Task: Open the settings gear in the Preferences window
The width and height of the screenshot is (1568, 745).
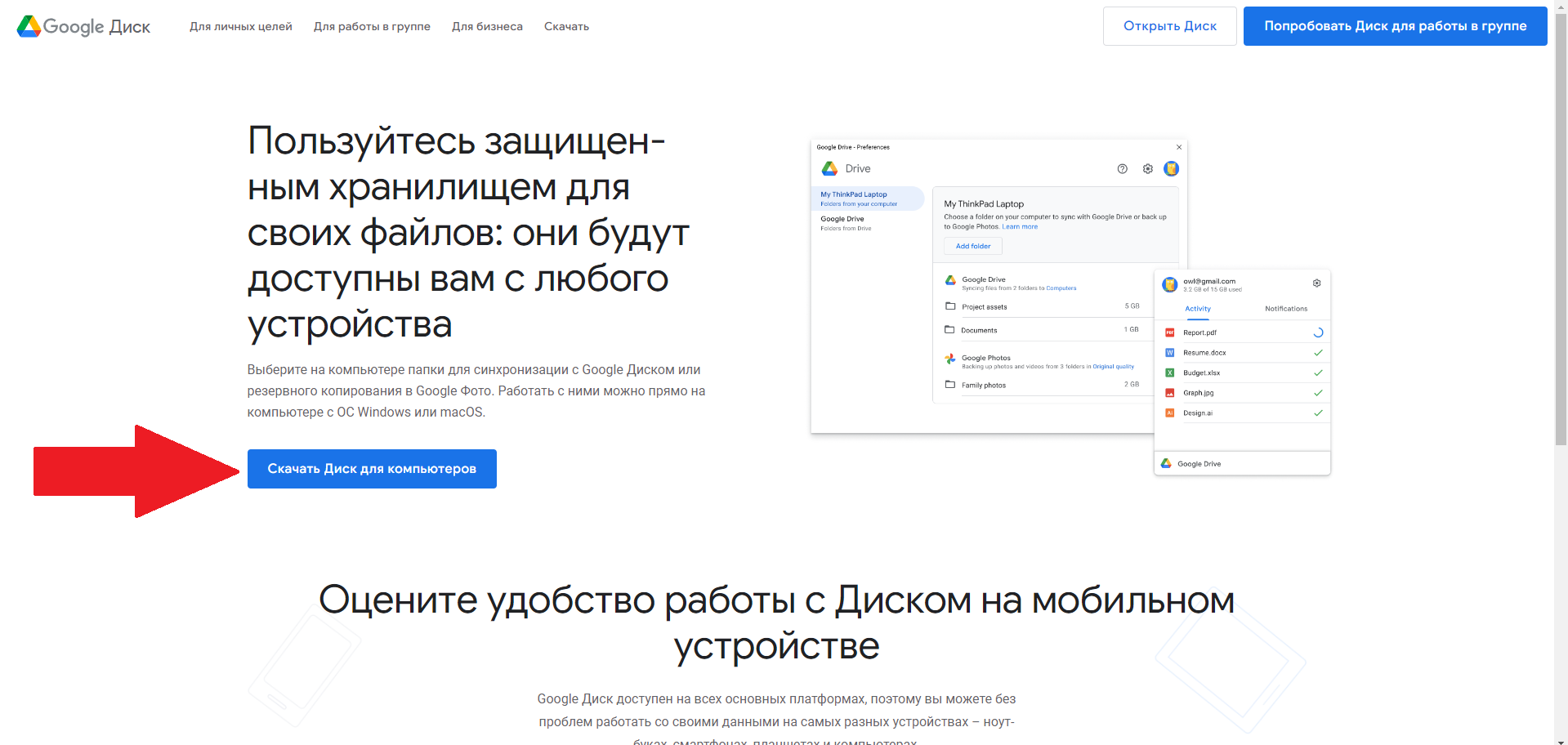Action: 1147,169
